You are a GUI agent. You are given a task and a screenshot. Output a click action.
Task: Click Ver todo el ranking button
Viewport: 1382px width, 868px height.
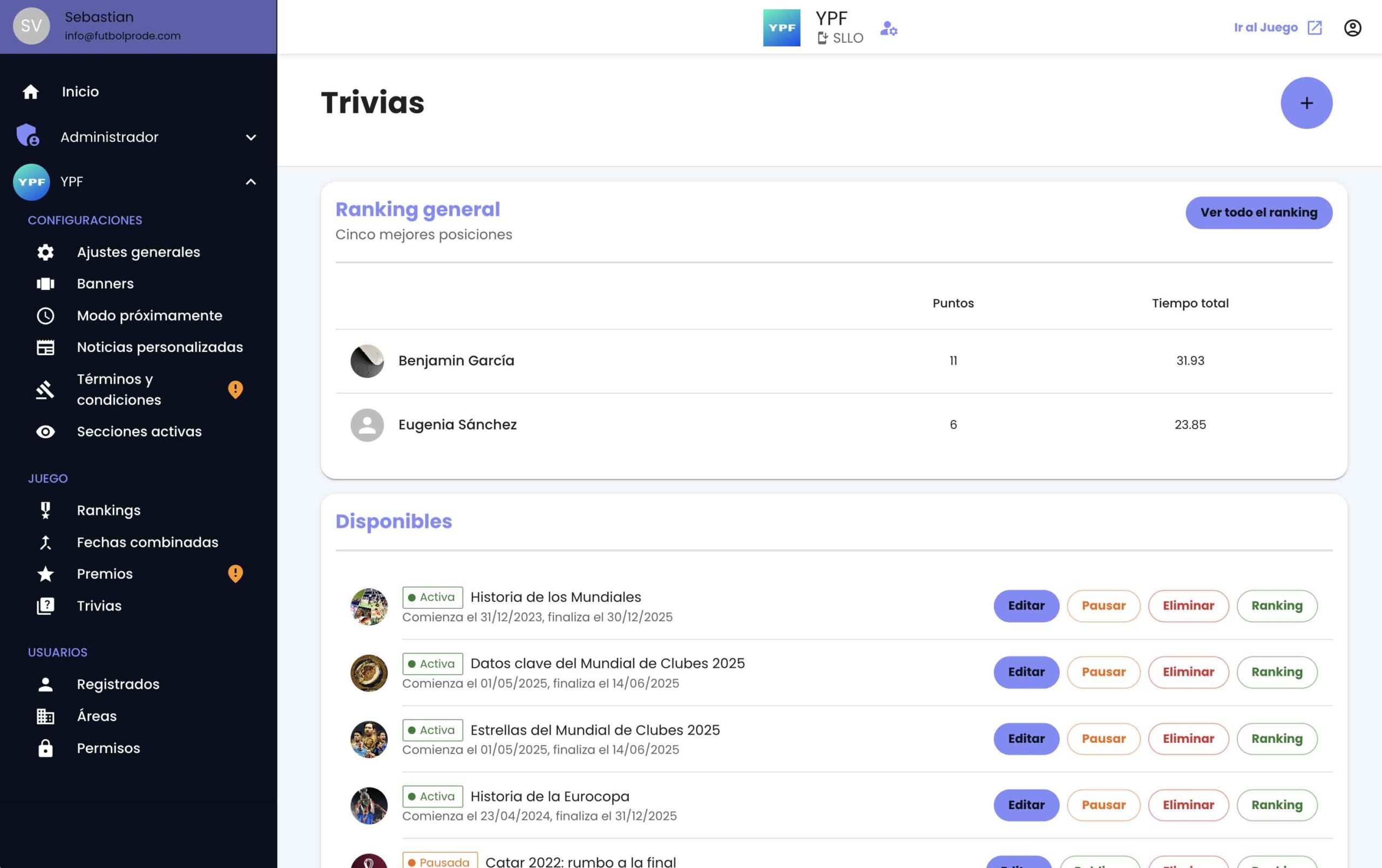[x=1258, y=213]
